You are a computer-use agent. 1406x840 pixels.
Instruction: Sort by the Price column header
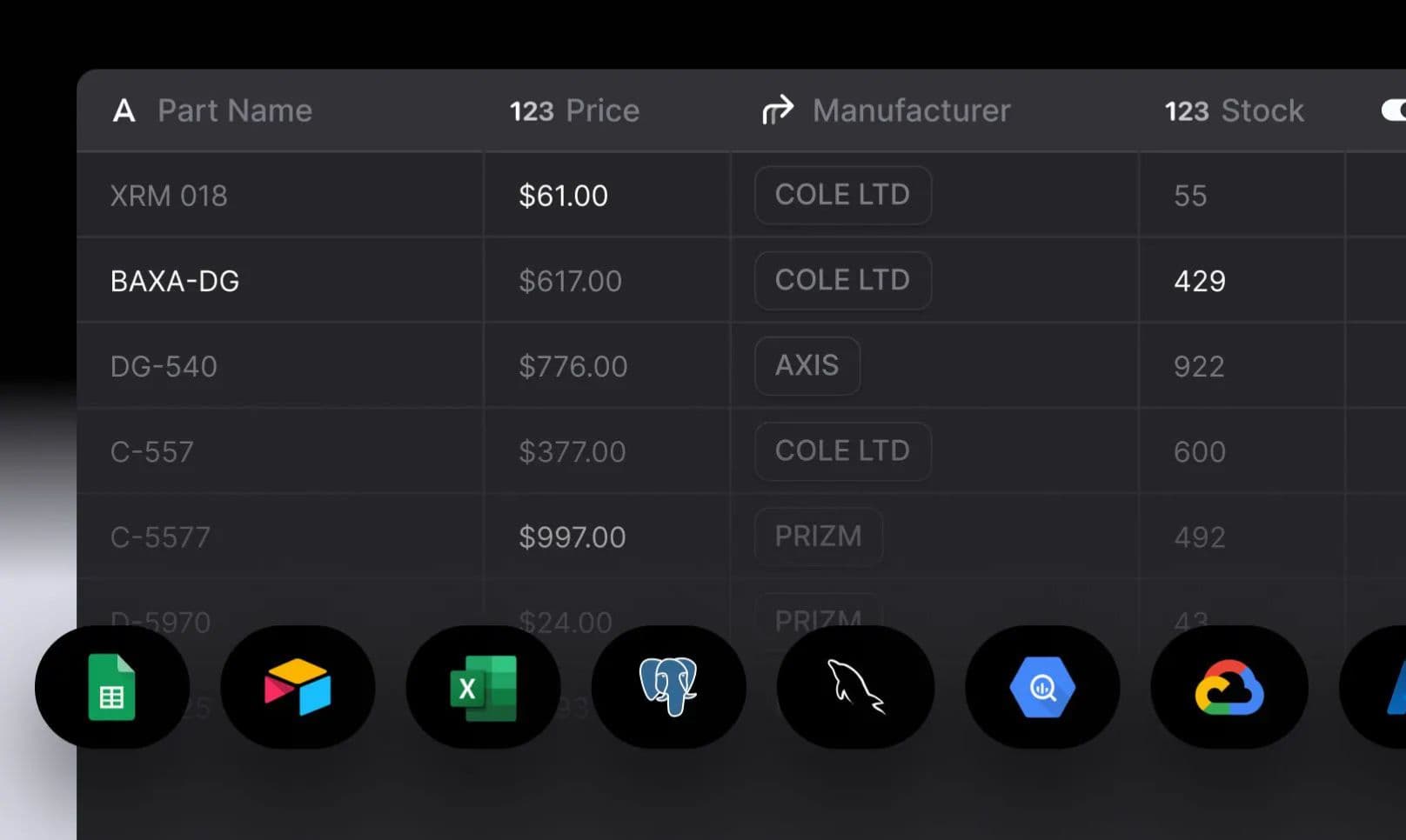(x=574, y=110)
